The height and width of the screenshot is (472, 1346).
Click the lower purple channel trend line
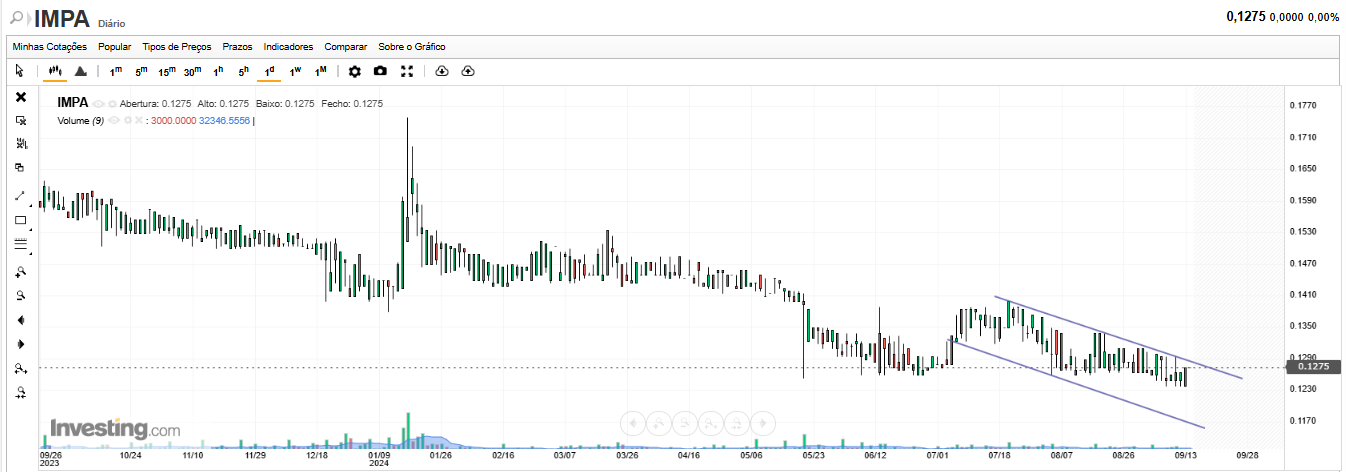1075,385
